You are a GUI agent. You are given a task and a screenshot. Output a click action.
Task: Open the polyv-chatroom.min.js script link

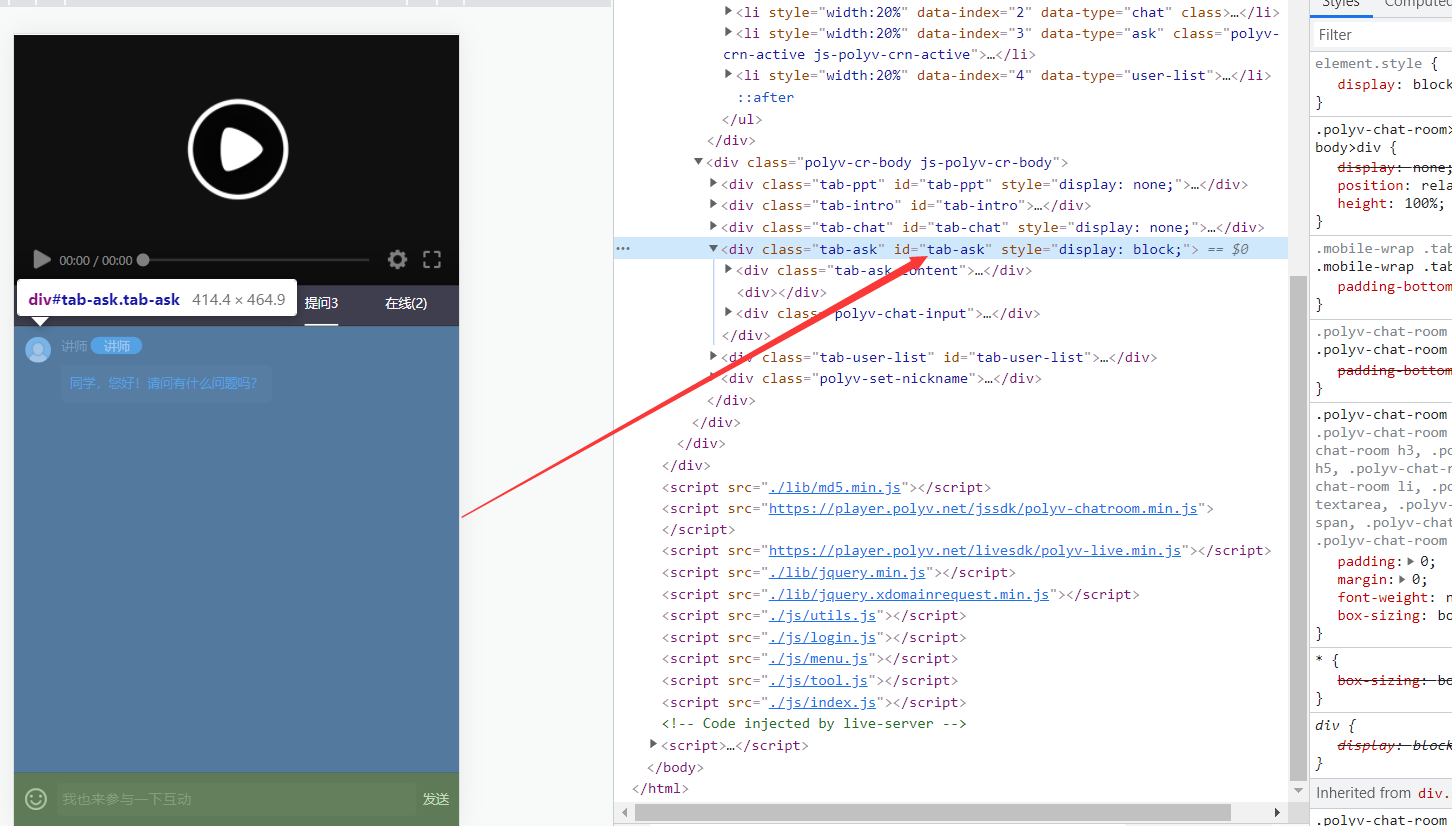[983, 508]
